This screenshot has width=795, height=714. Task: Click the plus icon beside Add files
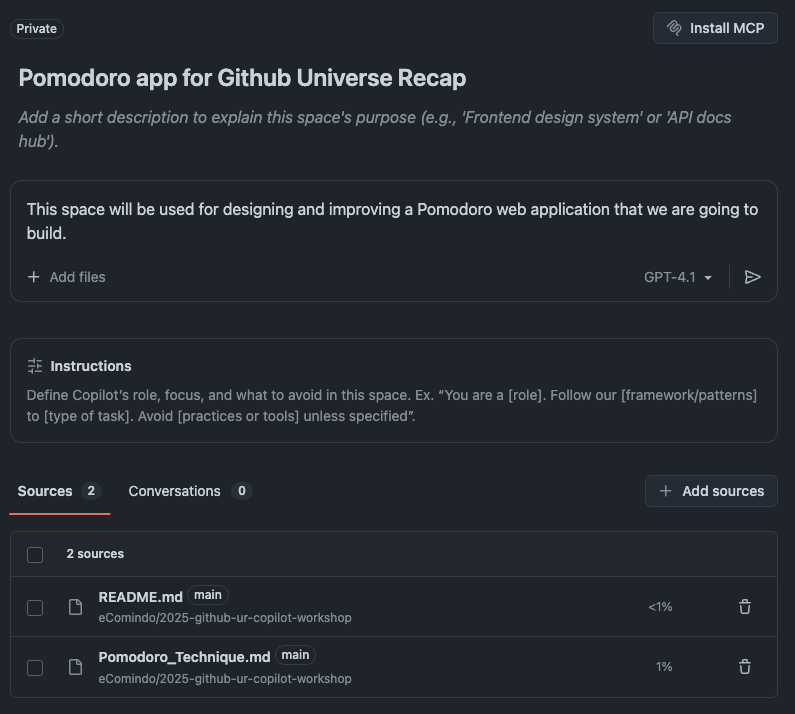34,277
